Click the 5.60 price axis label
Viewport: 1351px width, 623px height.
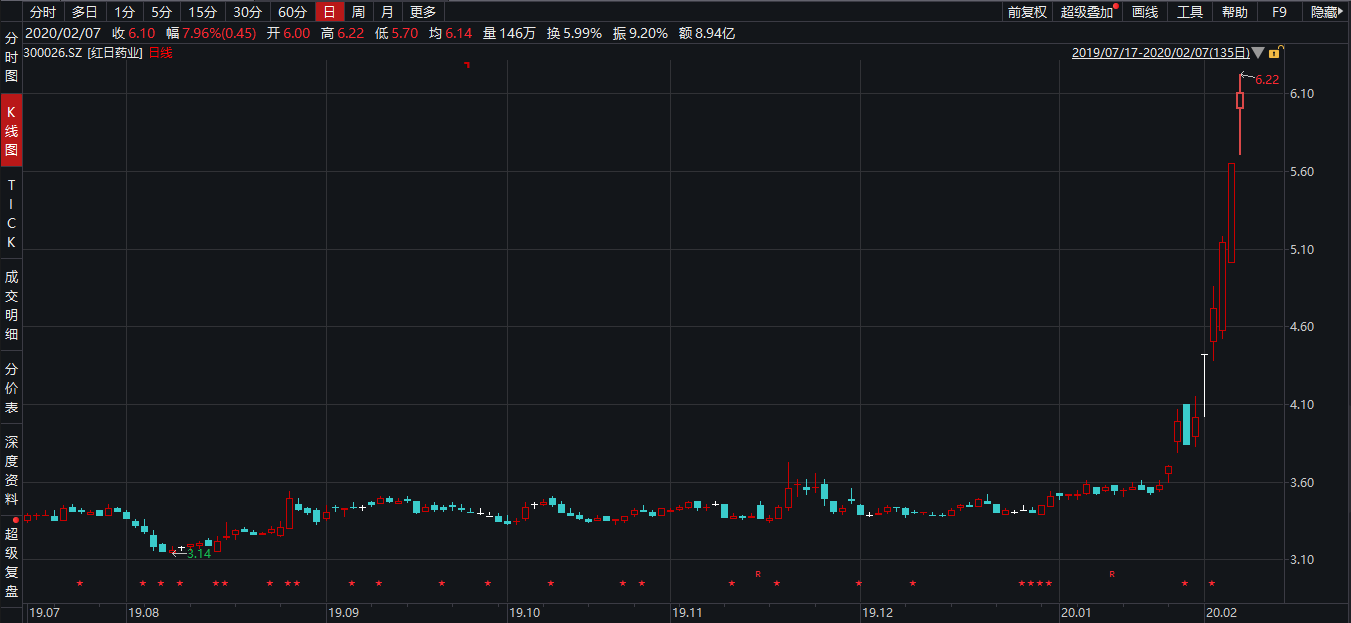[x=1302, y=172]
